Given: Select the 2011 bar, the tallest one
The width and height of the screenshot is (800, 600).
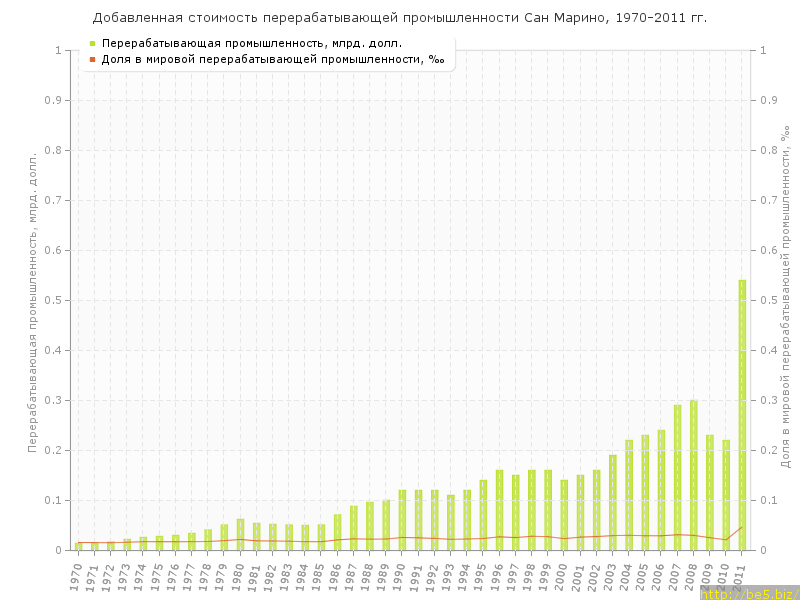Looking at the screenshot, I should tap(742, 415).
